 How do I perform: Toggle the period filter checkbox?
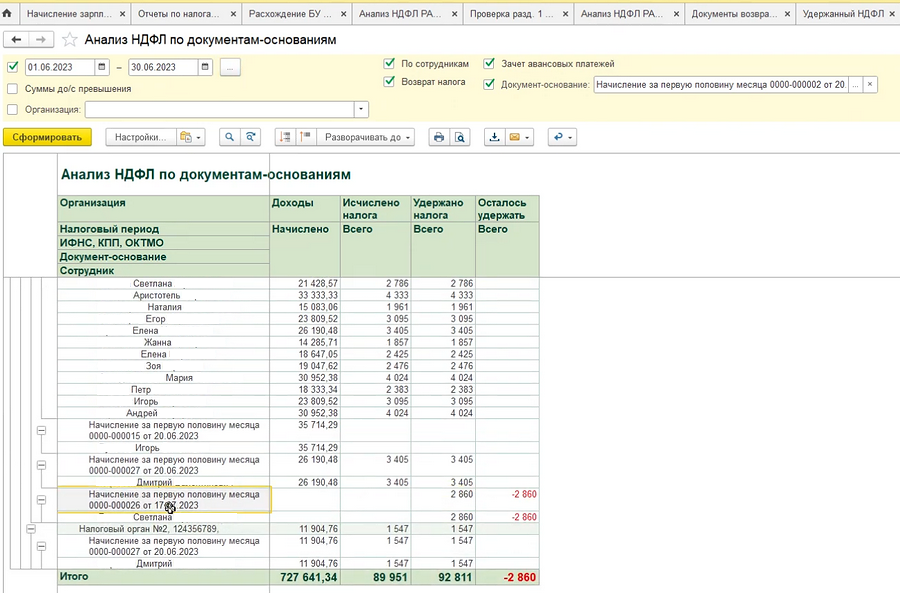[x=13, y=67]
